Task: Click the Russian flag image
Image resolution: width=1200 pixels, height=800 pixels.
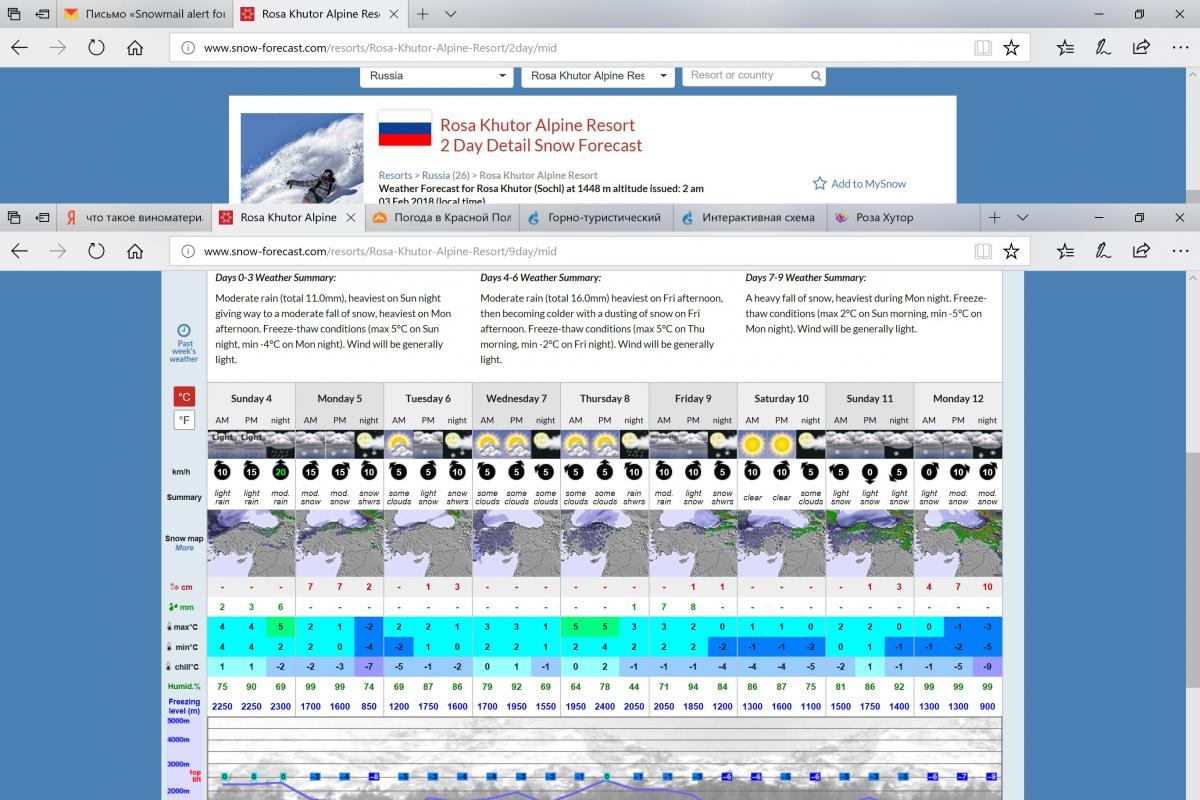Action: [x=404, y=129]
